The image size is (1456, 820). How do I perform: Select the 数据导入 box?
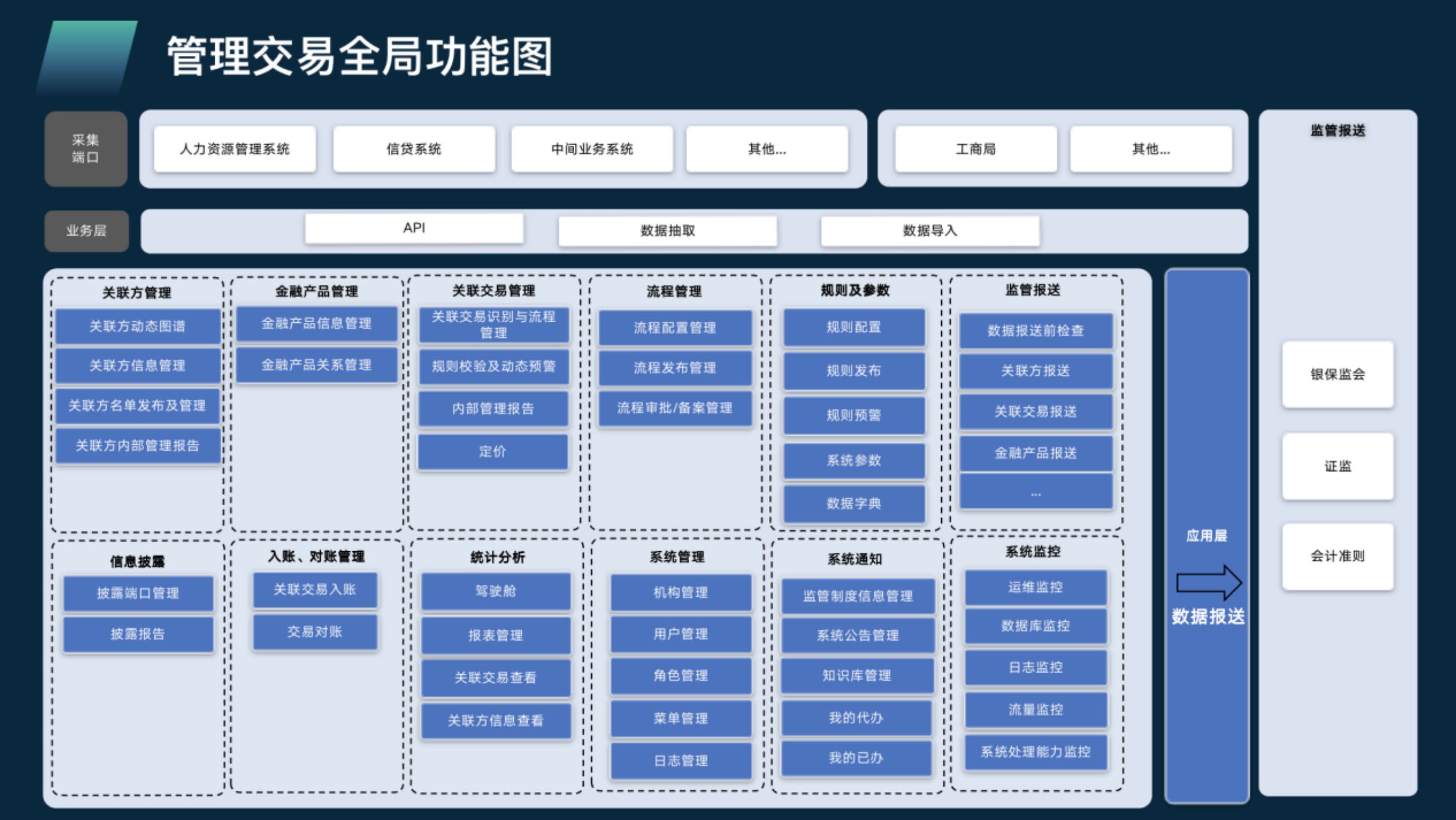coord(930,231)
